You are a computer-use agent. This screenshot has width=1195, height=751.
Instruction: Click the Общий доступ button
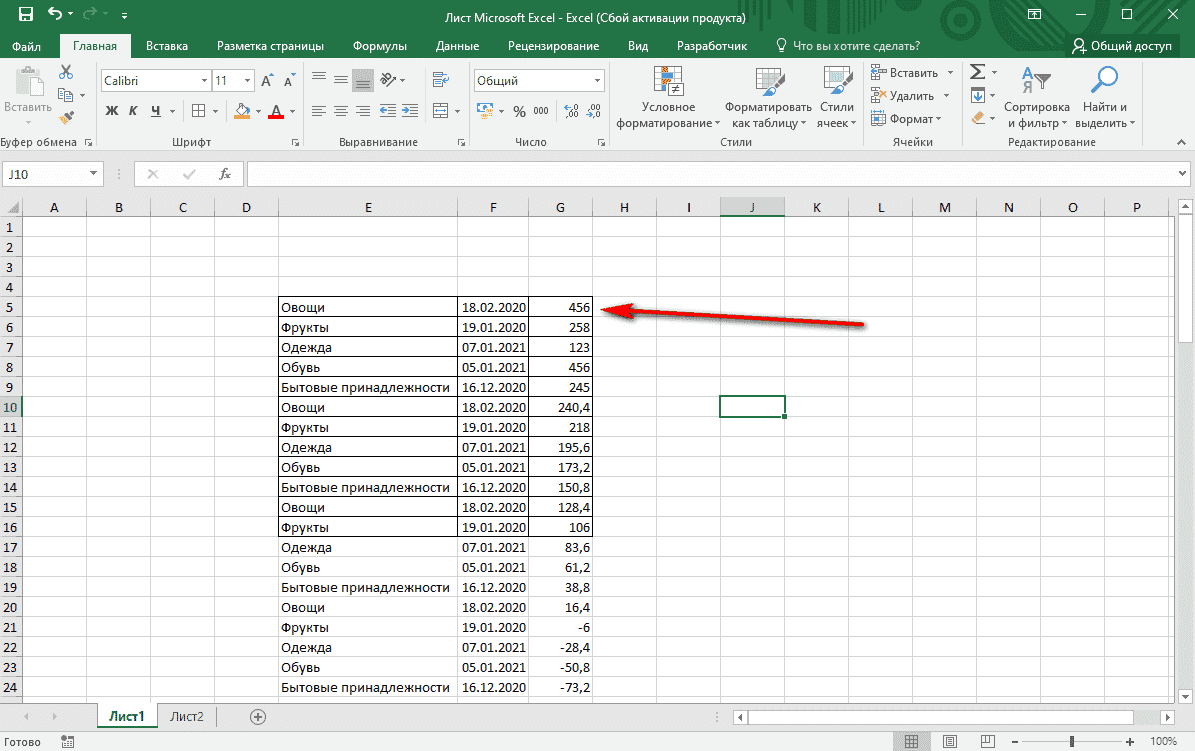(x=1125, y=45)
